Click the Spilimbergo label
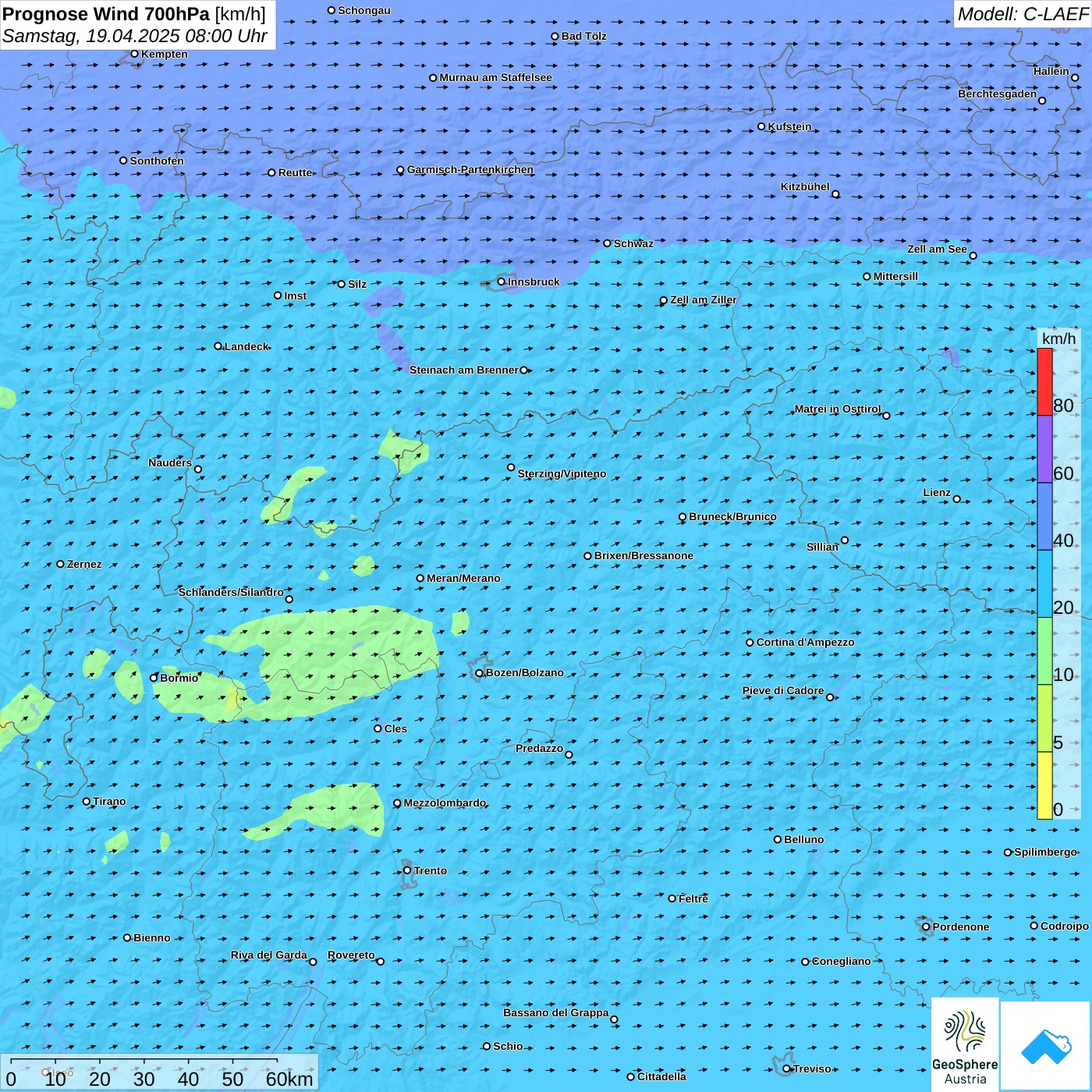The height and width of the screenshot is (1092, 1092). click(1045, 852)
